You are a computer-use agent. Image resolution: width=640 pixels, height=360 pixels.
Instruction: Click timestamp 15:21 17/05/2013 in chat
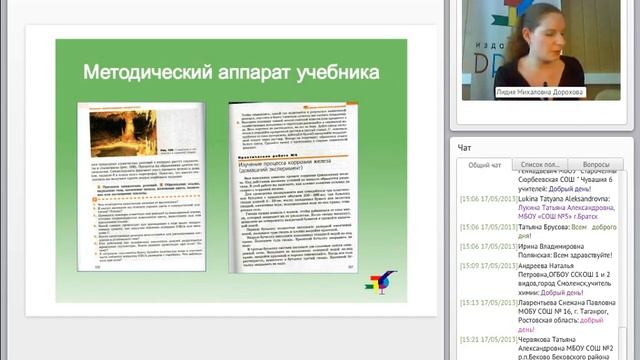pyautogui.click(x=489, y=340)
